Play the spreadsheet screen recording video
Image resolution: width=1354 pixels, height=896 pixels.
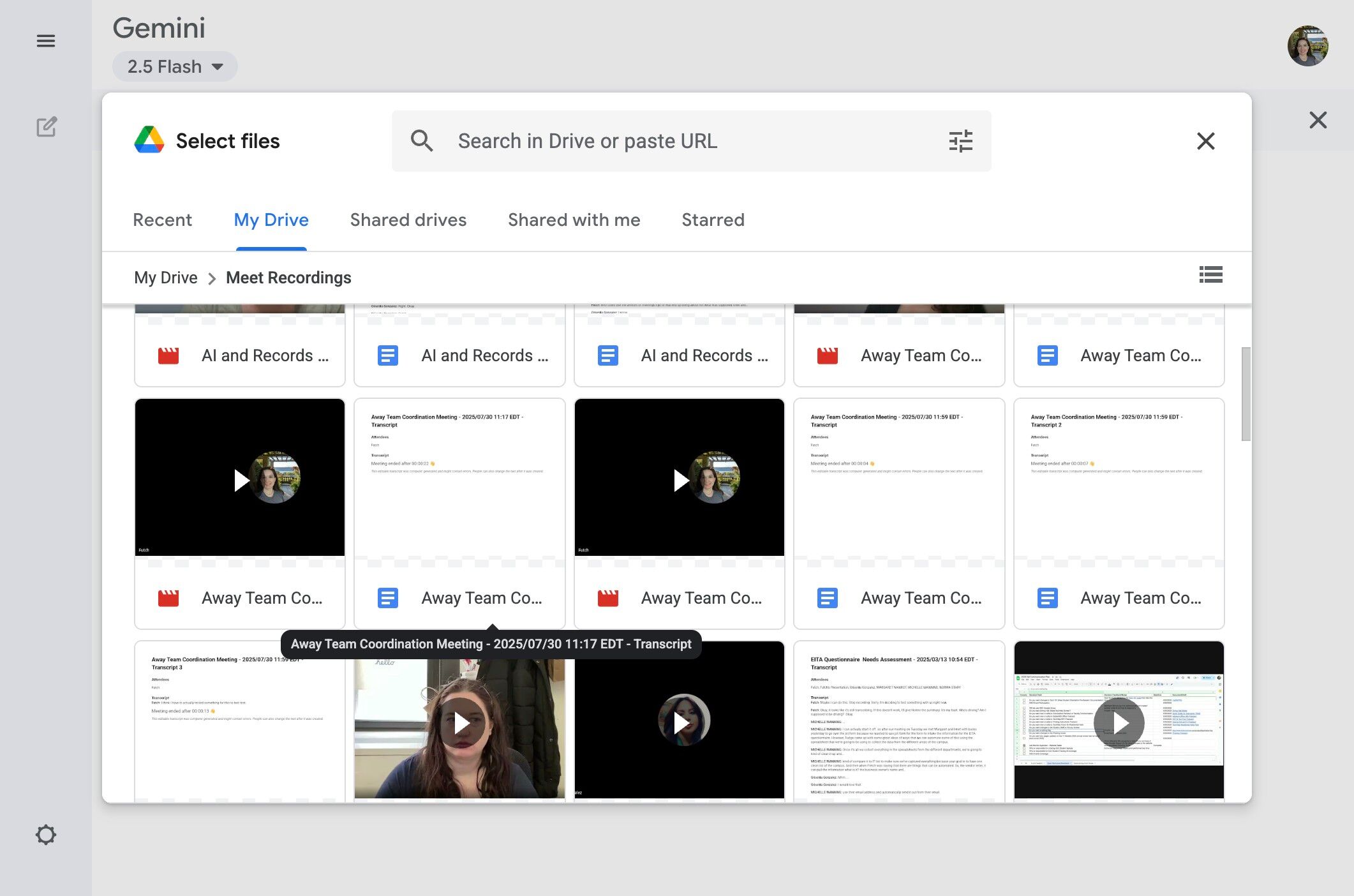pyautogui.click(x=1119, y=723)
